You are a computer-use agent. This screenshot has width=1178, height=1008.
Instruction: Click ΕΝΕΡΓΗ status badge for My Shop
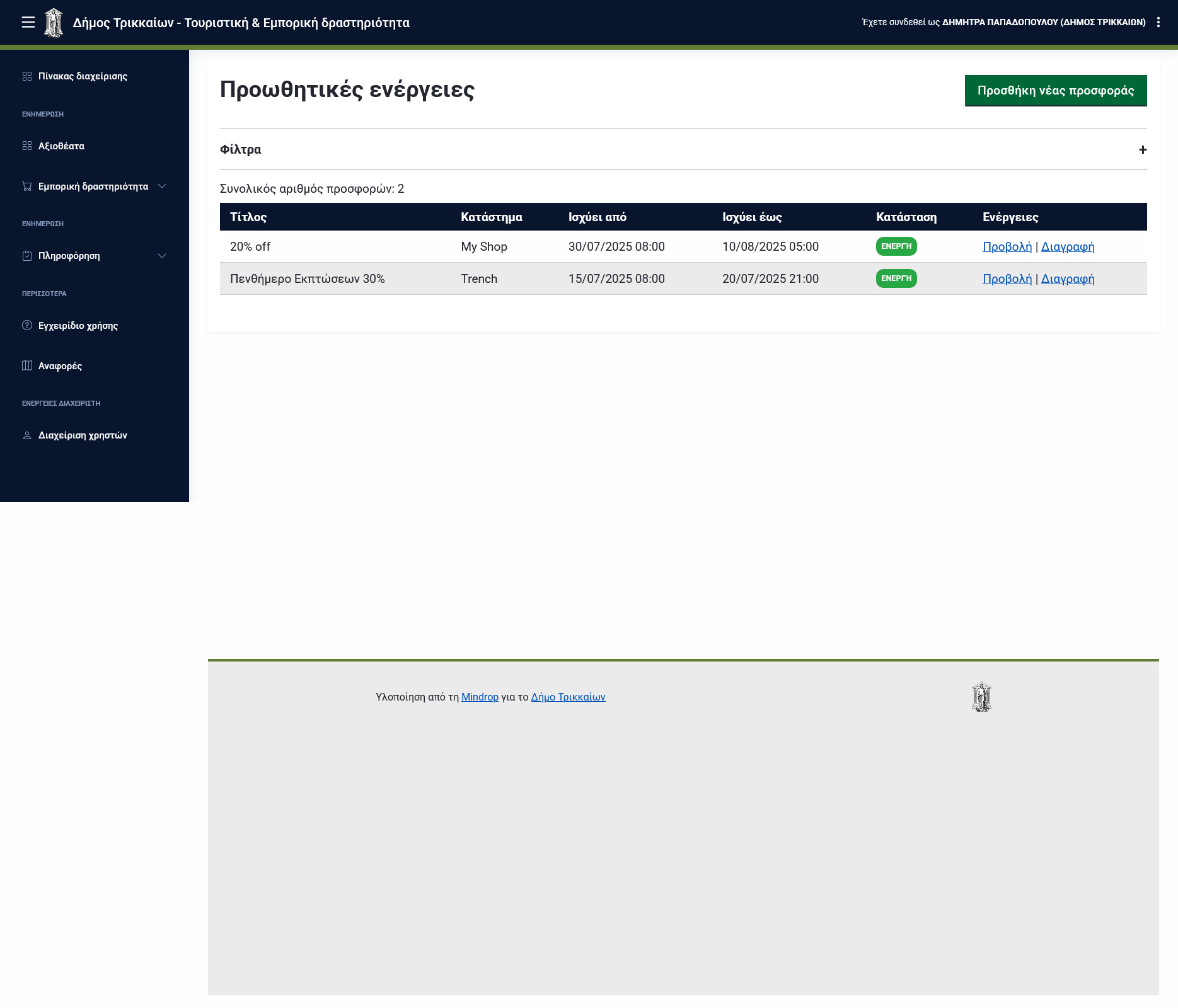pos(896,246)
